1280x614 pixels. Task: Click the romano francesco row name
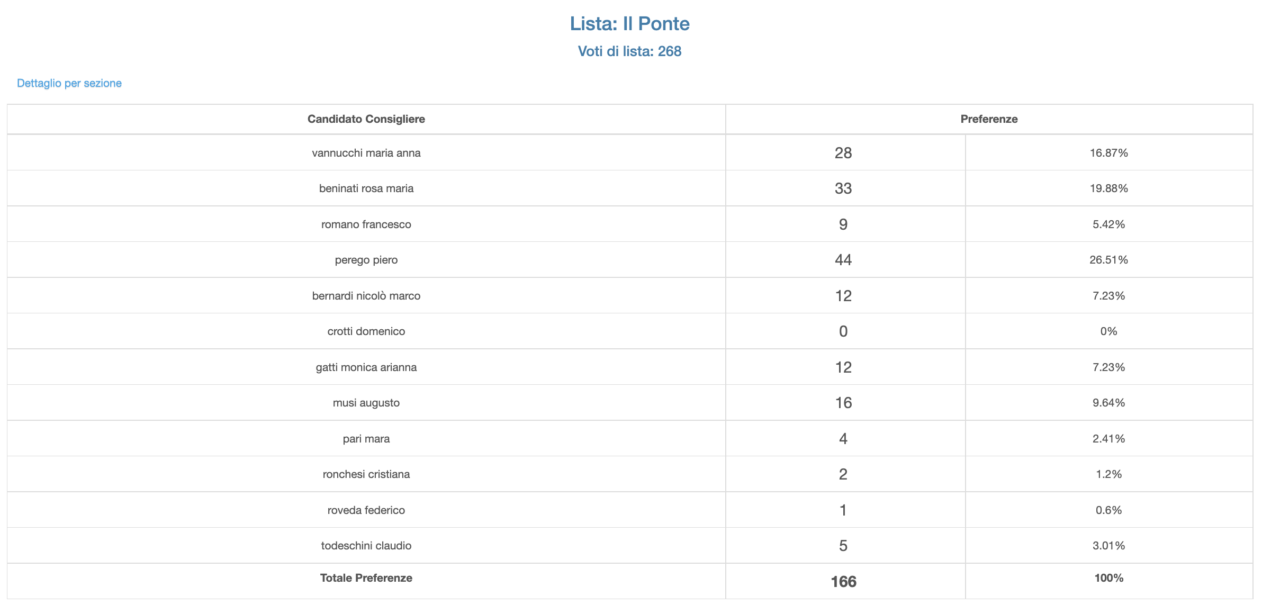point(366,224)
